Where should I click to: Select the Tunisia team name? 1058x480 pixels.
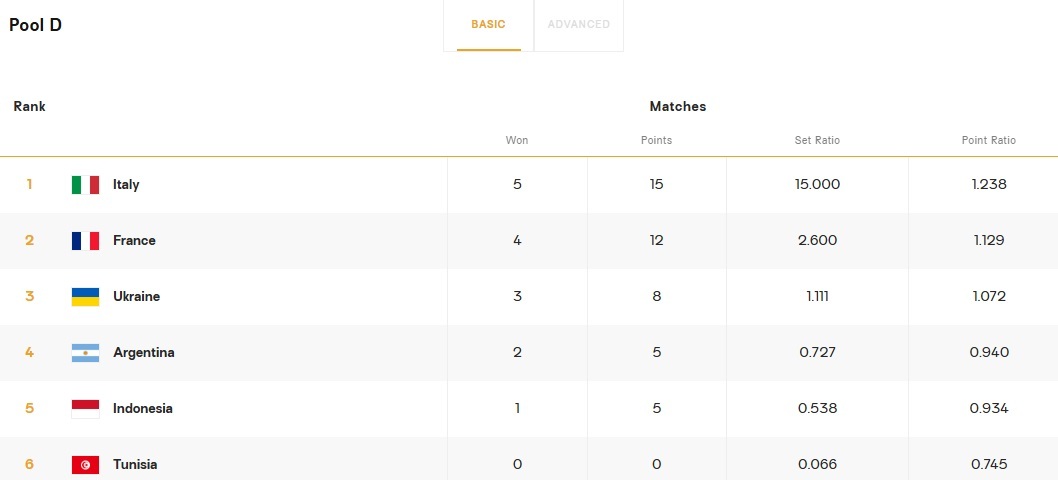coord(135,465)
